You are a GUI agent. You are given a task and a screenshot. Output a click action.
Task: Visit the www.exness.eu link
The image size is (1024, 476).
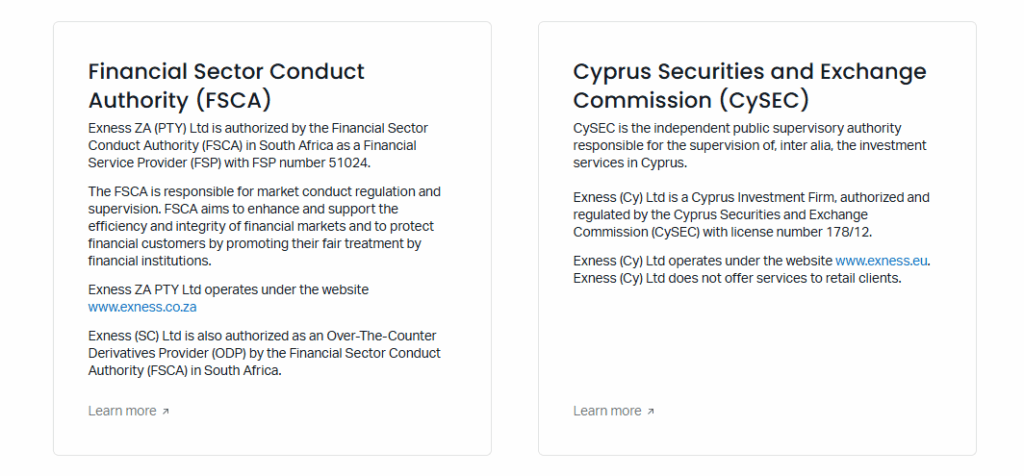(882, 260)
